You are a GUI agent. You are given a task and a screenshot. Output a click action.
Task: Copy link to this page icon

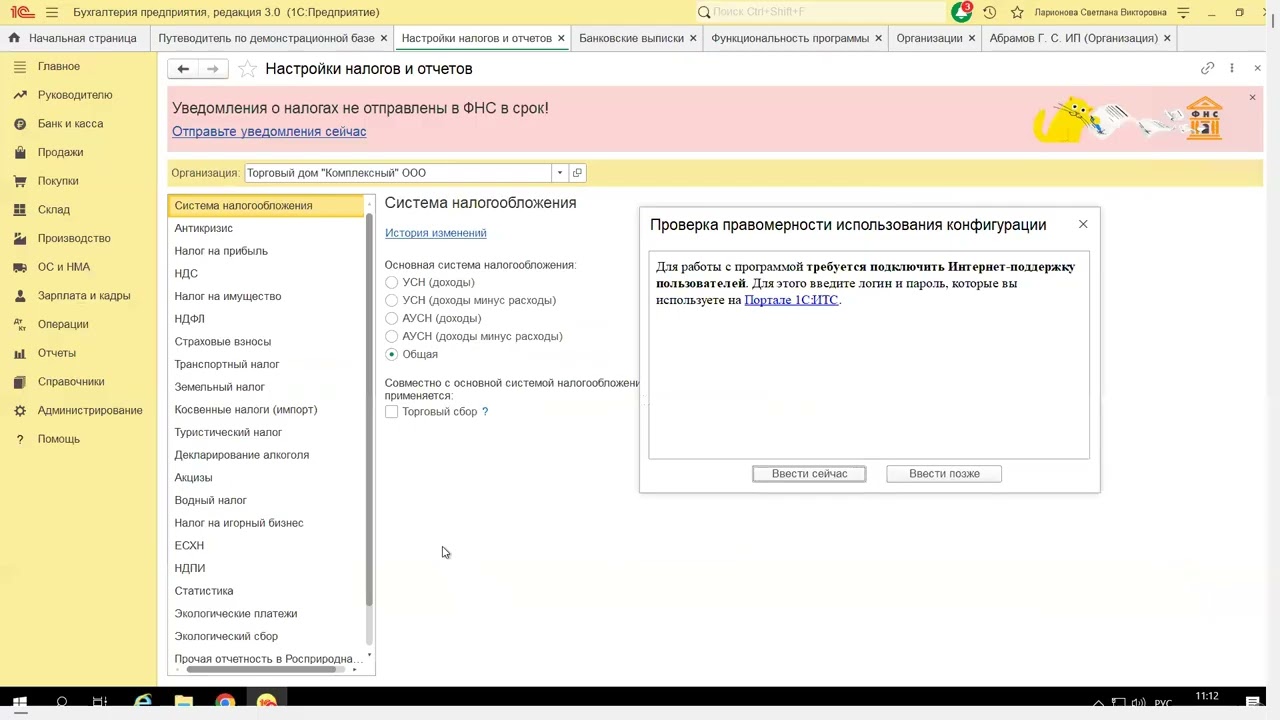(x=1207, y=68)
